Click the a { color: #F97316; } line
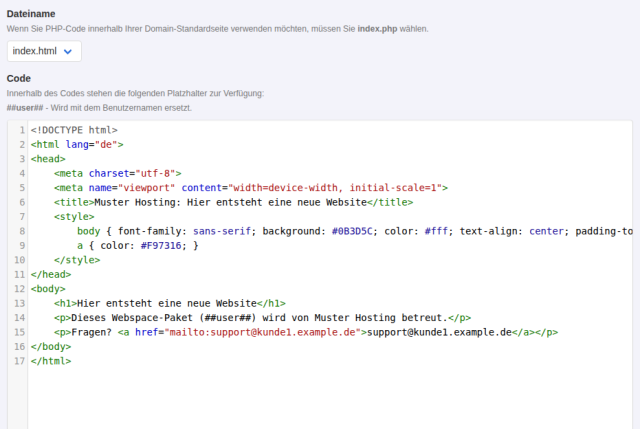This screenshot has width=640, height=429. click(138, 246)
